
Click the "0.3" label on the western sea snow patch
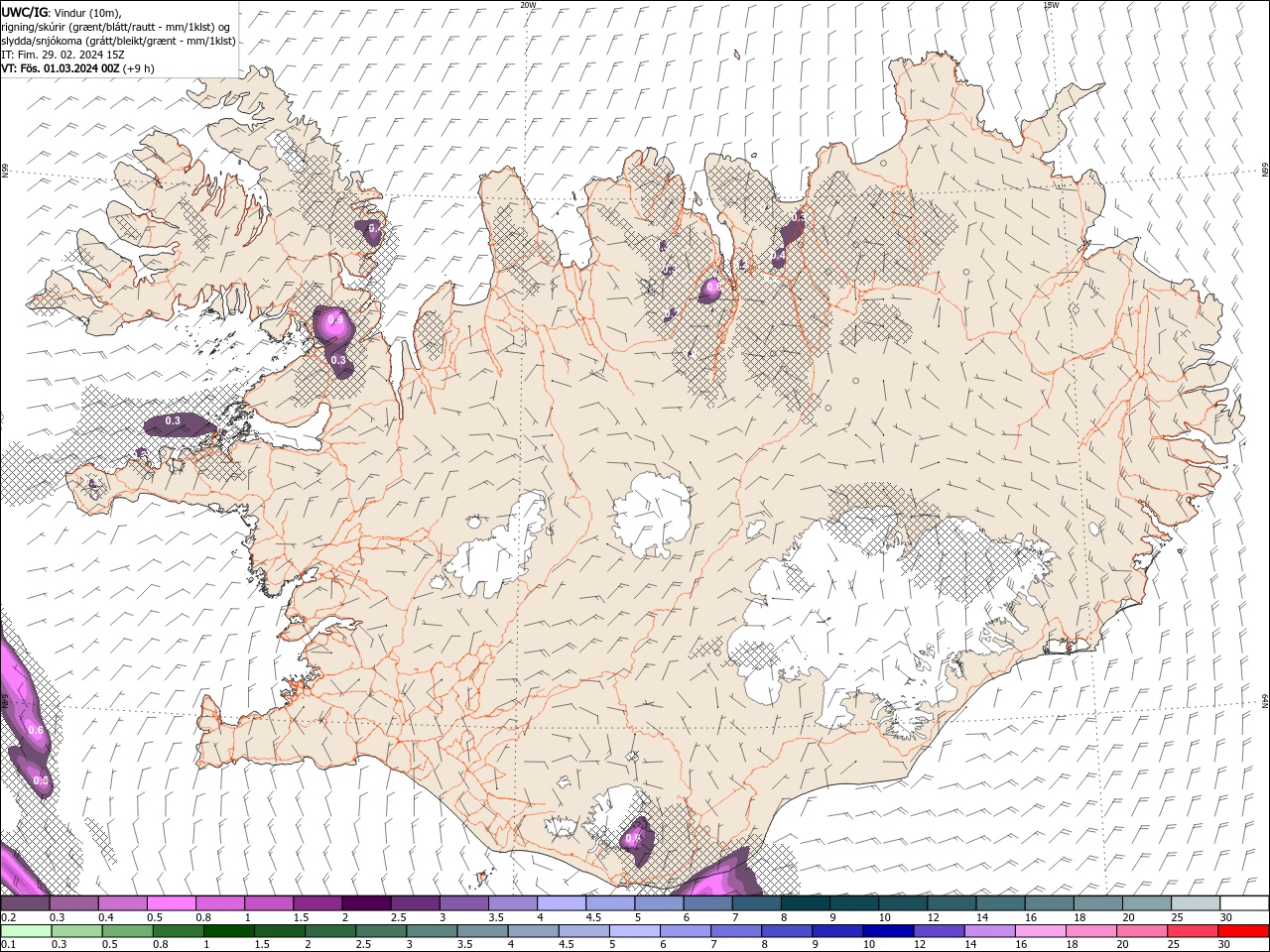pos(173,421)
